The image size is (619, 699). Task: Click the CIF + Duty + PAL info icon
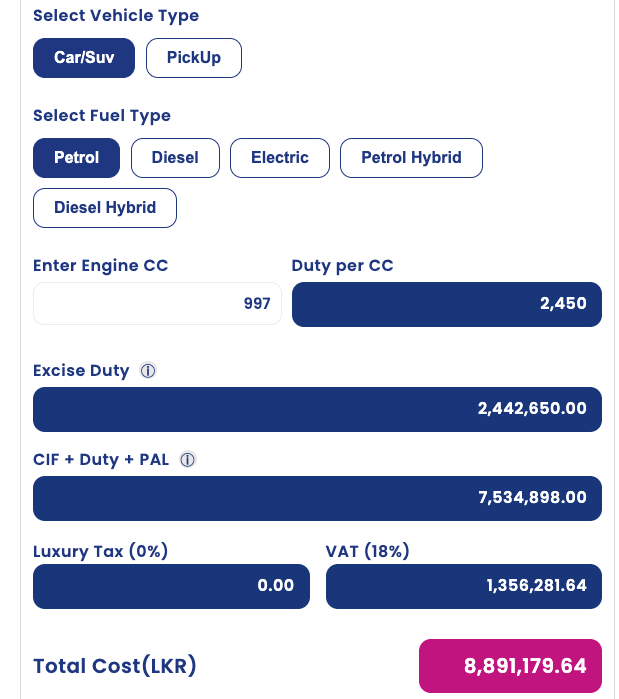(188, 460)
